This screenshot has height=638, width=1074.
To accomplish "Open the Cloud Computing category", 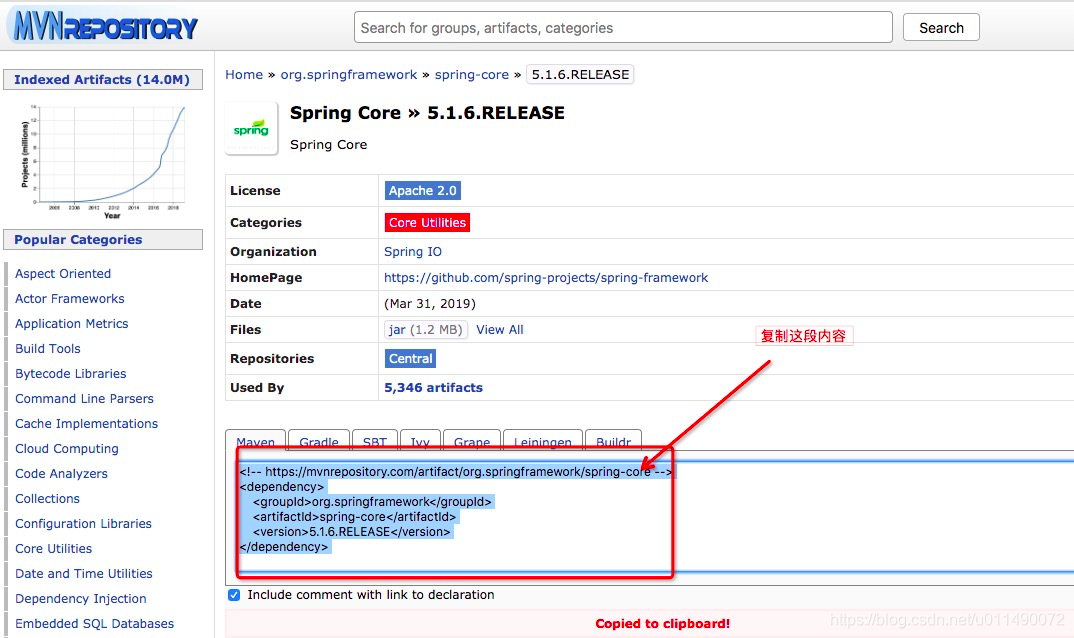I will point(67,449).
